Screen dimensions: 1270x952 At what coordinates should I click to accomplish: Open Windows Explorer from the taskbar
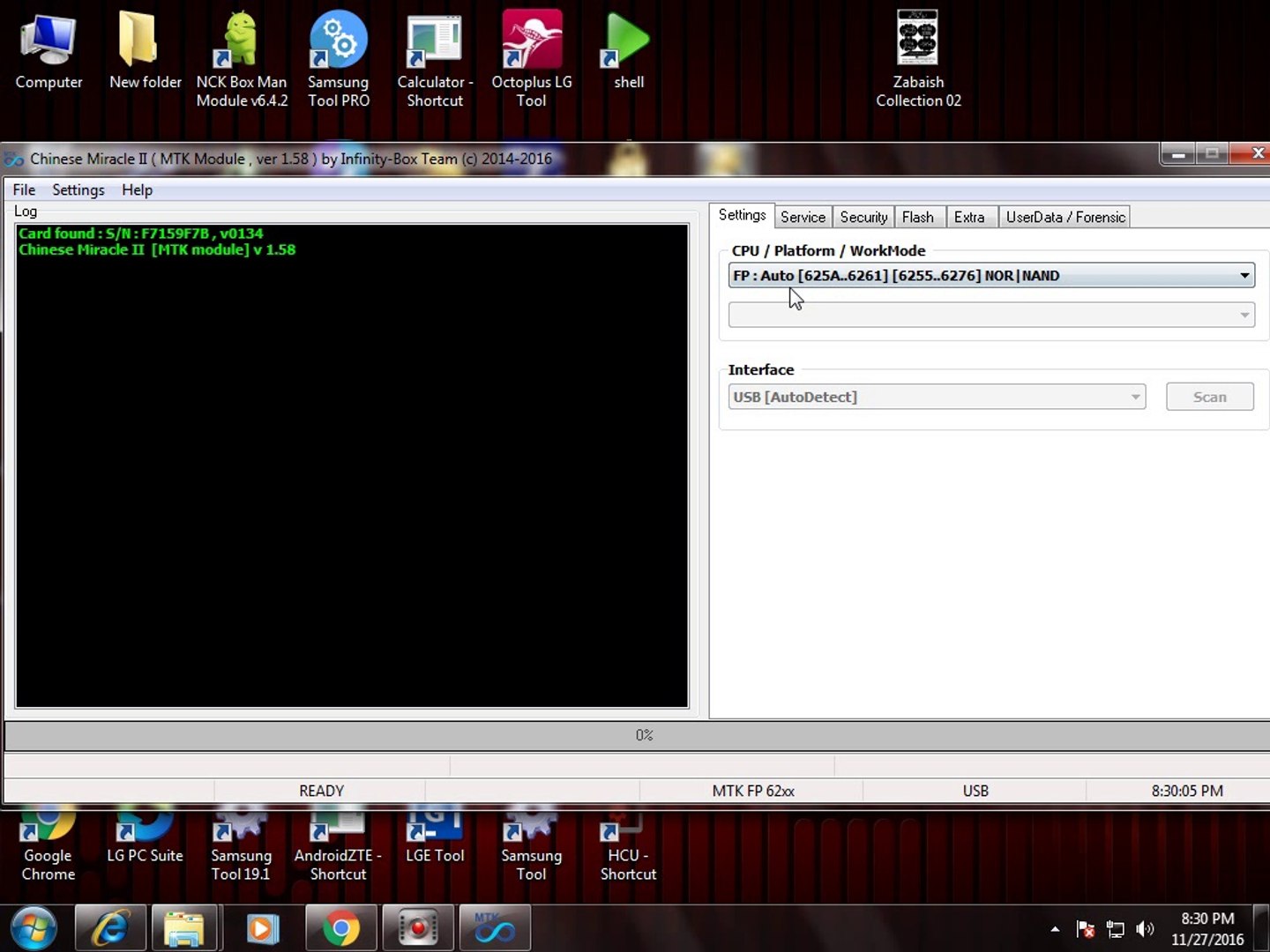pos(184,928)
